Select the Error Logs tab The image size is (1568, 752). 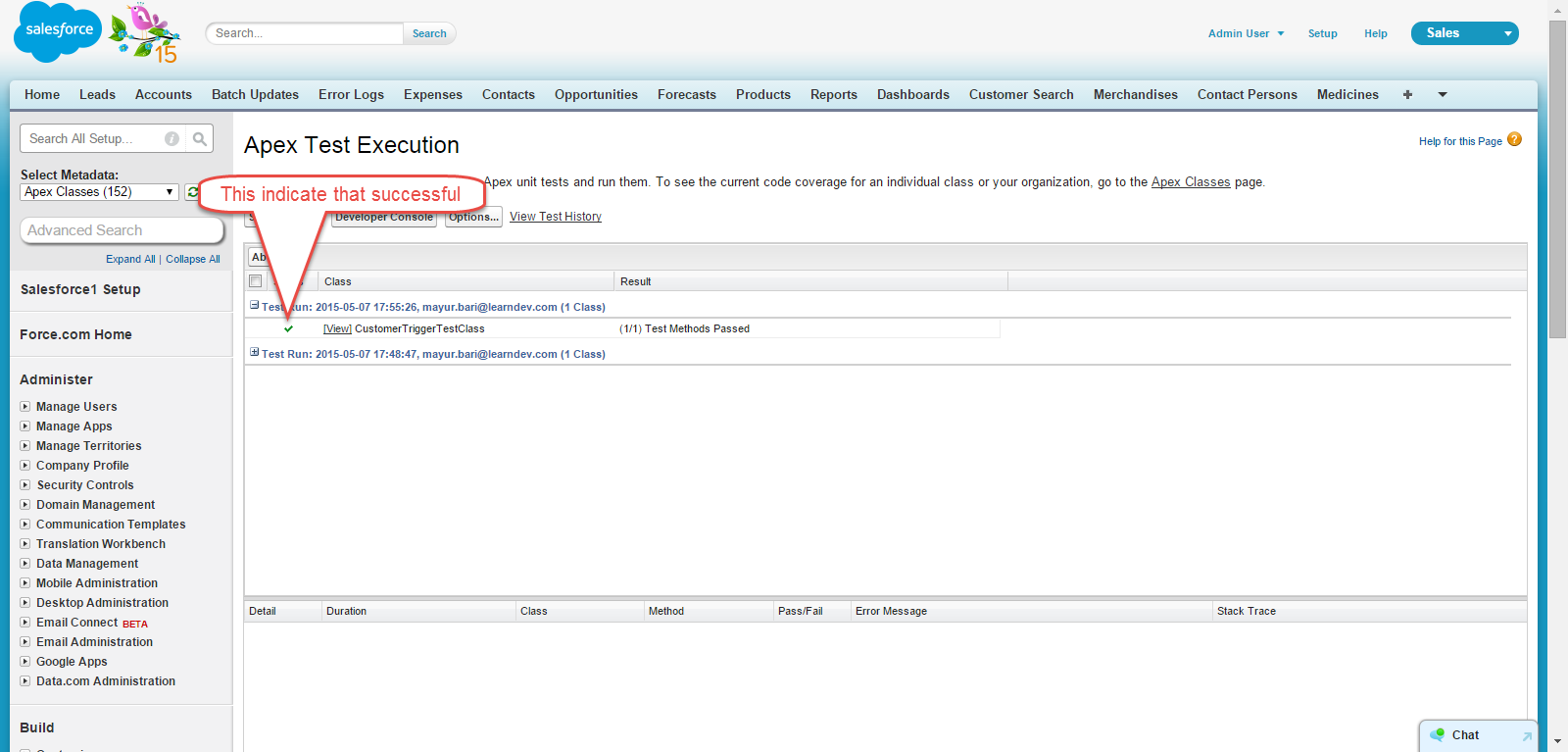tap(351, 95)
